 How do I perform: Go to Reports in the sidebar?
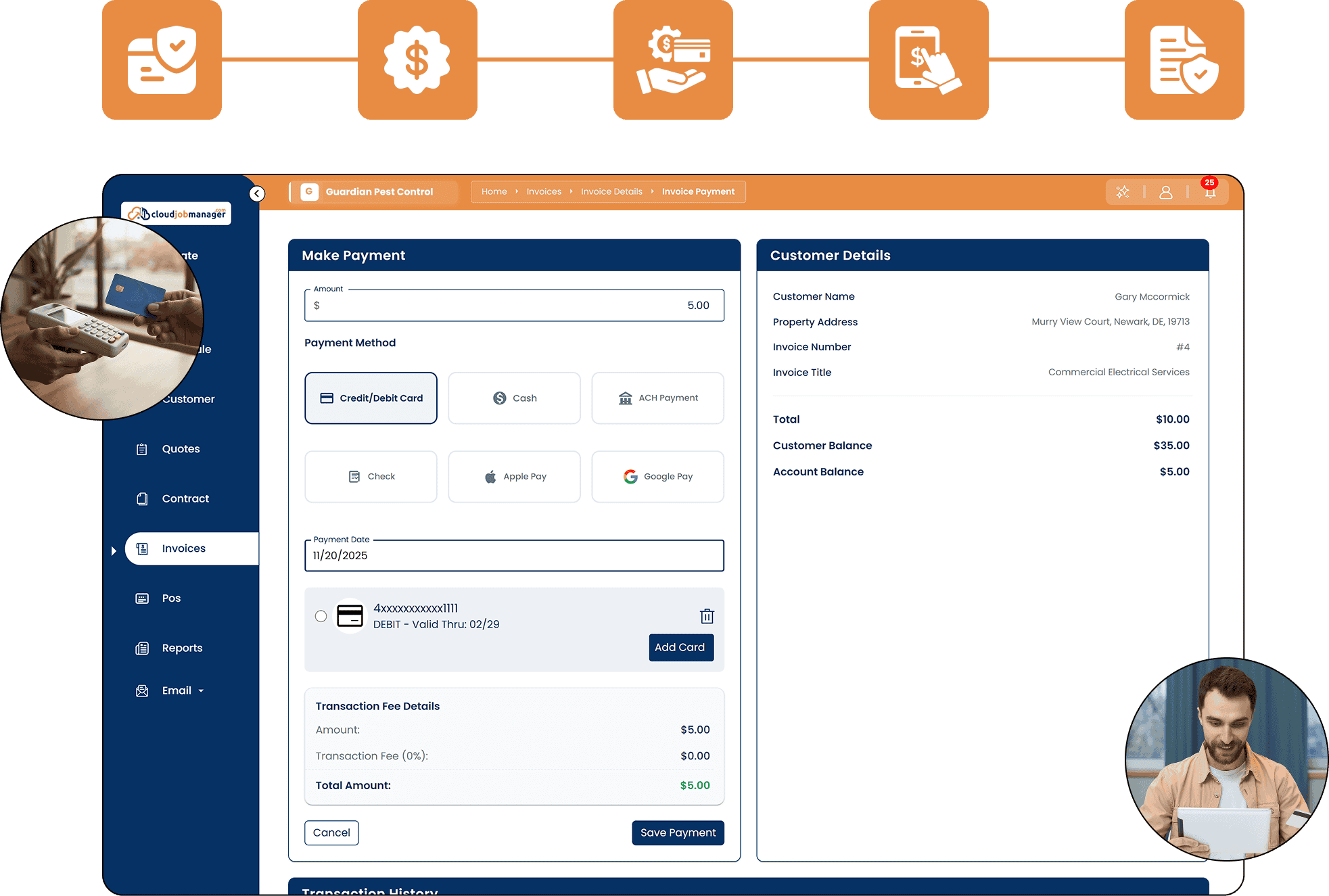click(182, 648)
